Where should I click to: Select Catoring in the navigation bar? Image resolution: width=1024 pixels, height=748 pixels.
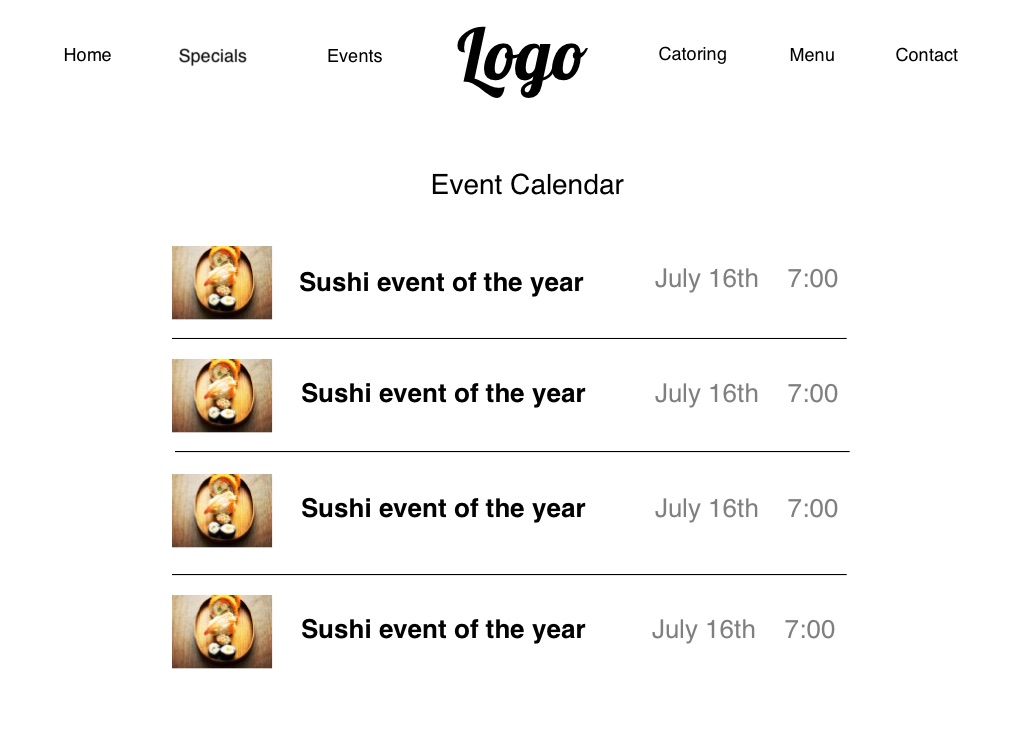coord(692,54)
